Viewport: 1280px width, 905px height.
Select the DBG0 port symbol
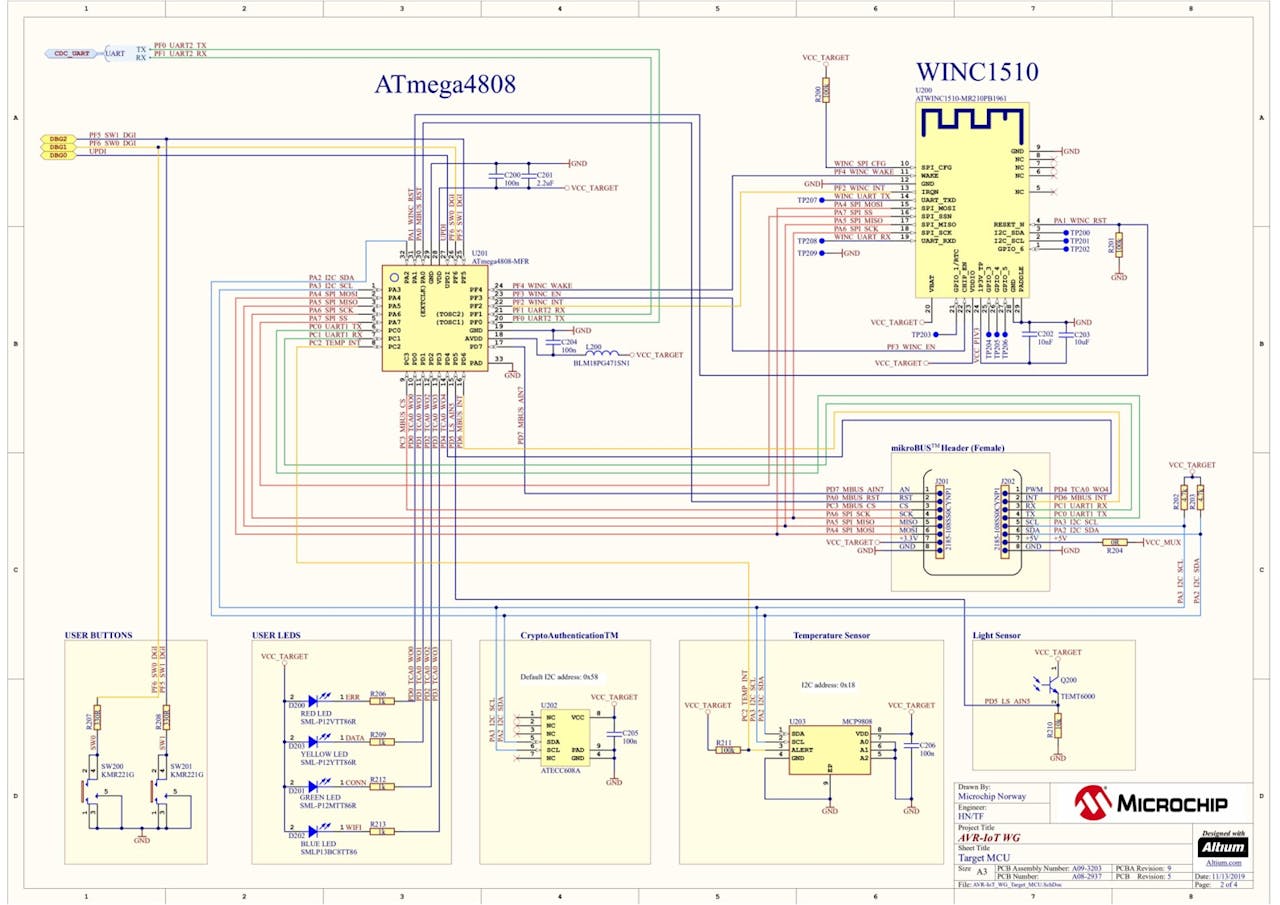56,155
